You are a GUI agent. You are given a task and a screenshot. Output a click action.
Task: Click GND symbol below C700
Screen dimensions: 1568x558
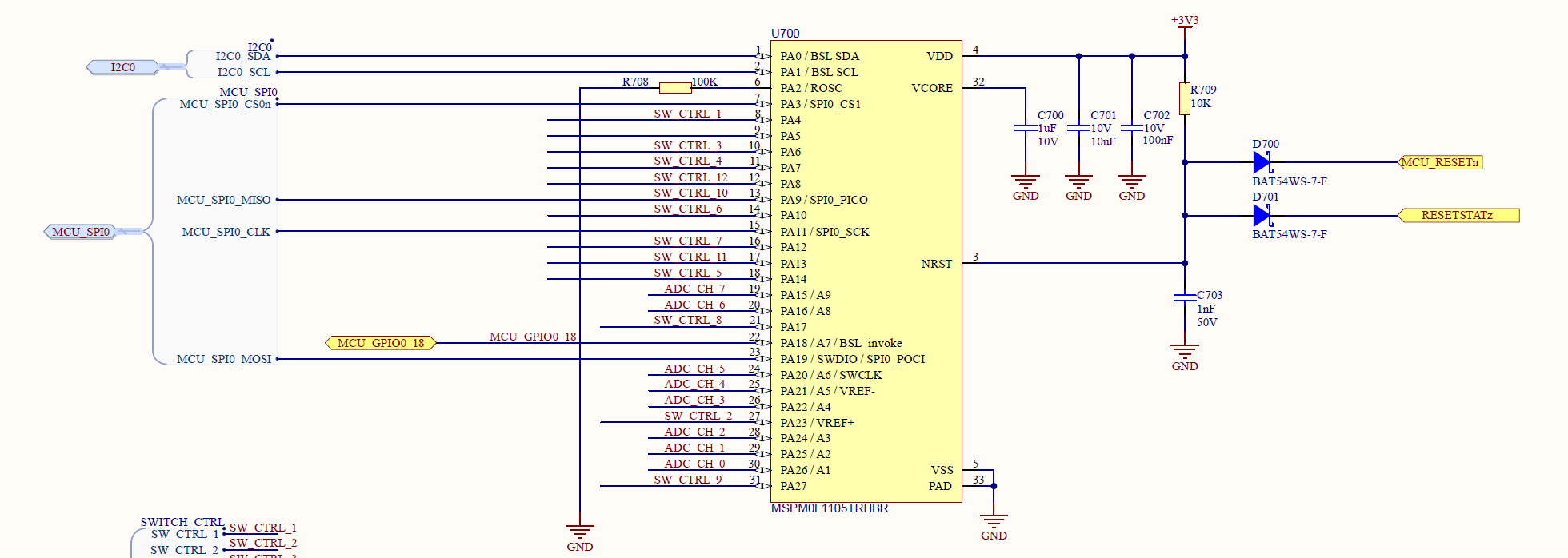pyautogui.click(x=1026, y=188)
